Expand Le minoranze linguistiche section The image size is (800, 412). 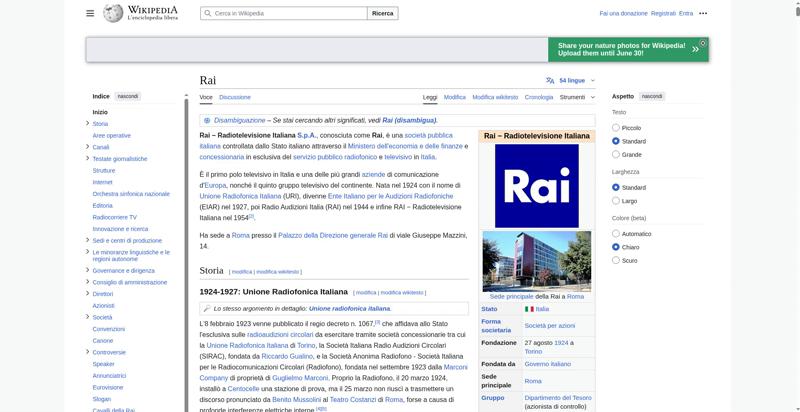pos(88,252)
